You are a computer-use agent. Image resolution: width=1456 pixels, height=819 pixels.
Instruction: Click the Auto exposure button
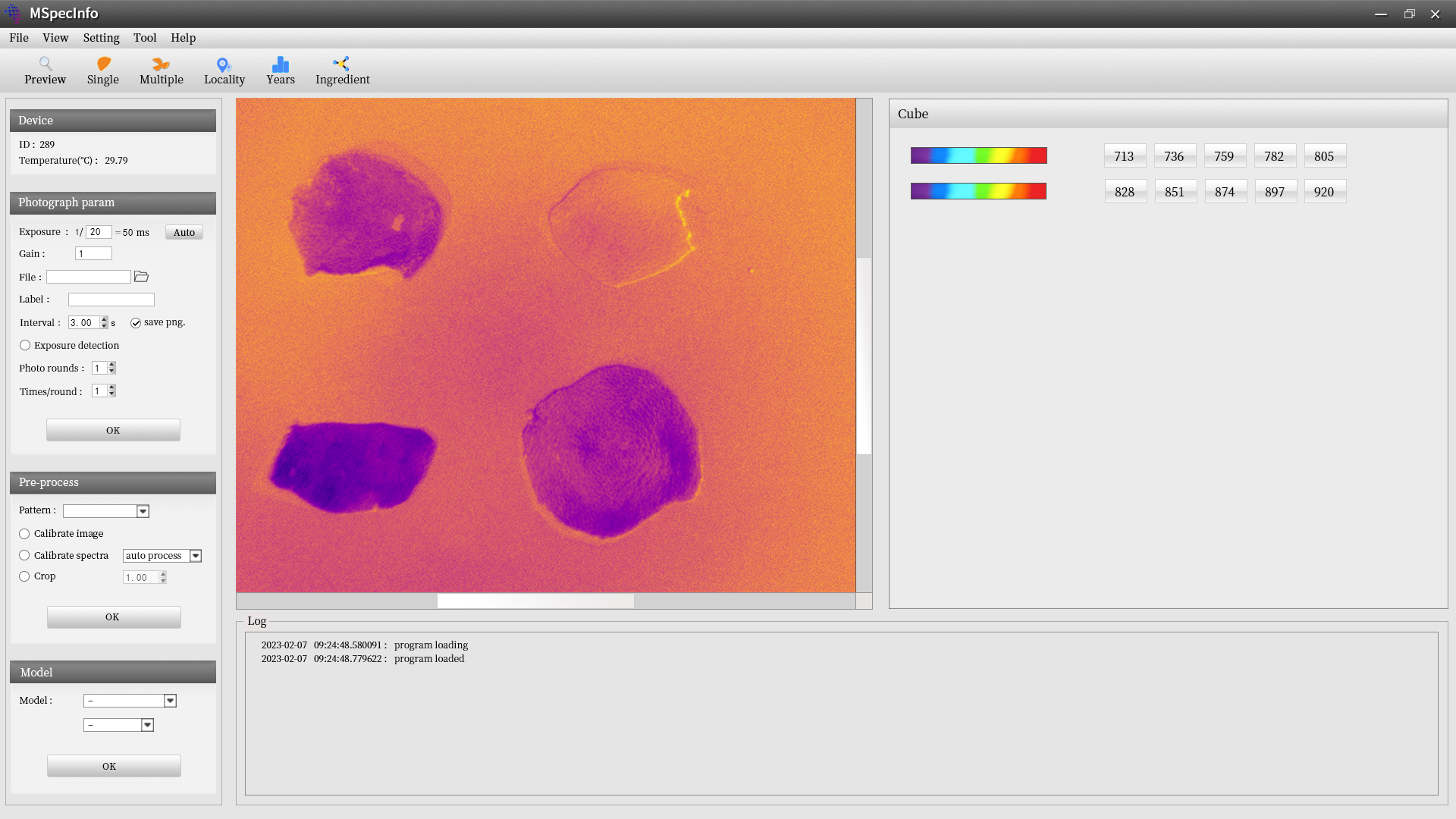click(183, 232)
